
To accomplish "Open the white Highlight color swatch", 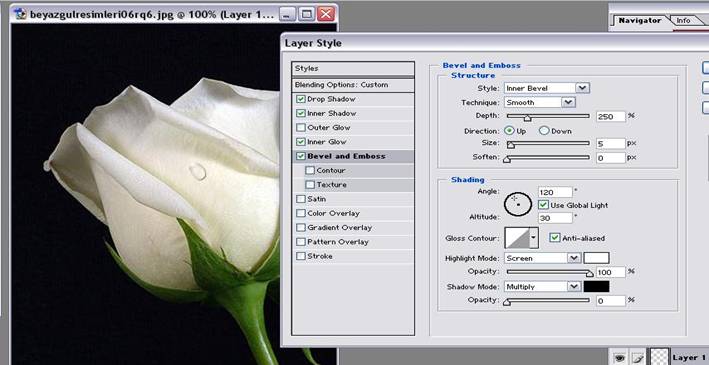I will (x=596, y=258).
